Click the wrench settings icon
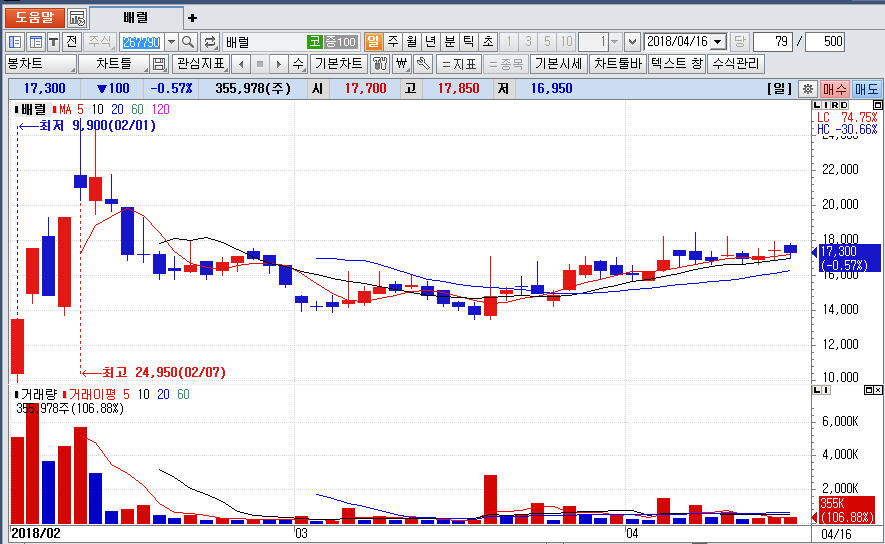The width and height of the screenshot is (885, 544). (423, 64)
